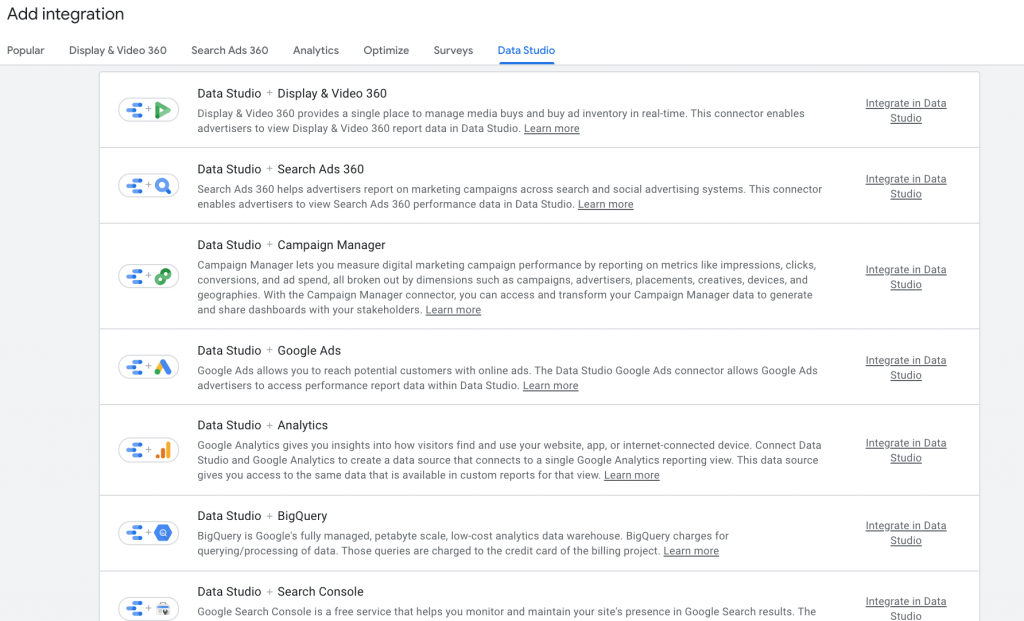Open Learn more for Search Ads 360
The image size is (1024, 621).
(x=605, y=204)
